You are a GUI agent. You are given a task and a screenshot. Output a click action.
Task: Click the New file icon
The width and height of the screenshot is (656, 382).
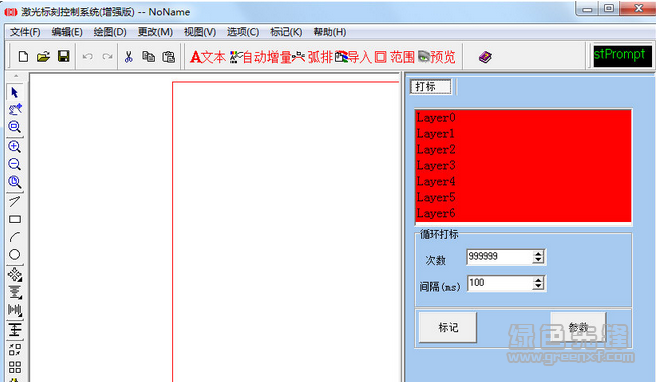(x=23, y=56)
